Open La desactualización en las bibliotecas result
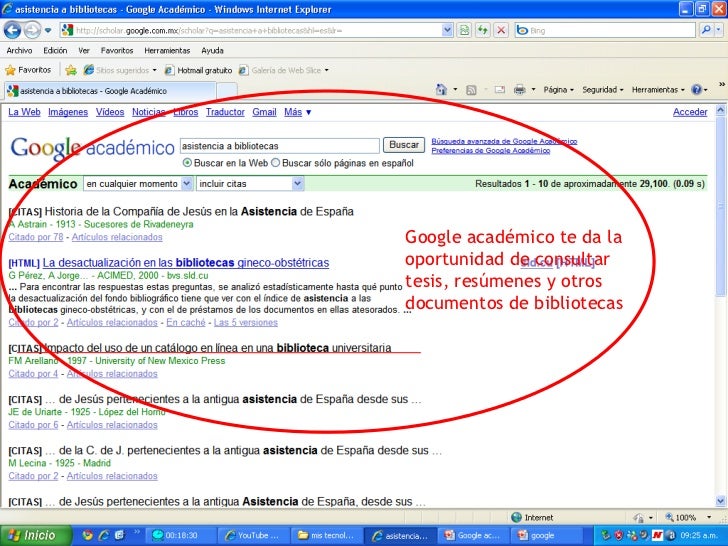Viewport: 728px width, 546px height. tap(186, 263)
